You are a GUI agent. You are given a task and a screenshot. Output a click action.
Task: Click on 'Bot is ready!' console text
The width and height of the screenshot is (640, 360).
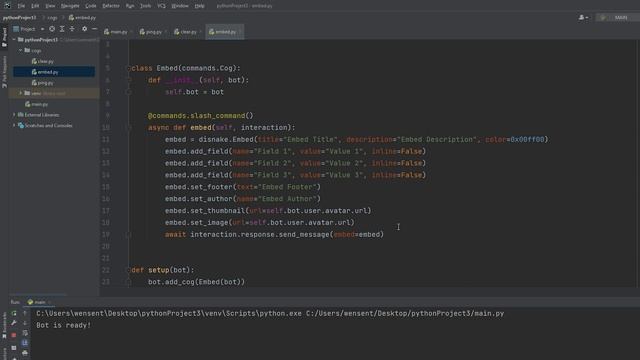click(63, 325)
